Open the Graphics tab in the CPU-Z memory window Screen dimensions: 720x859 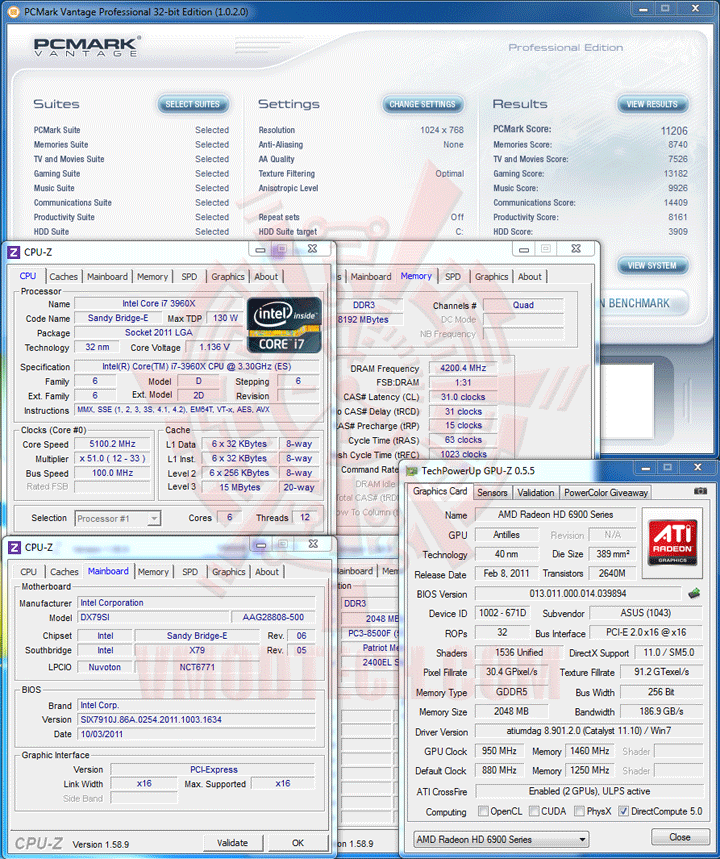point(492,277)
